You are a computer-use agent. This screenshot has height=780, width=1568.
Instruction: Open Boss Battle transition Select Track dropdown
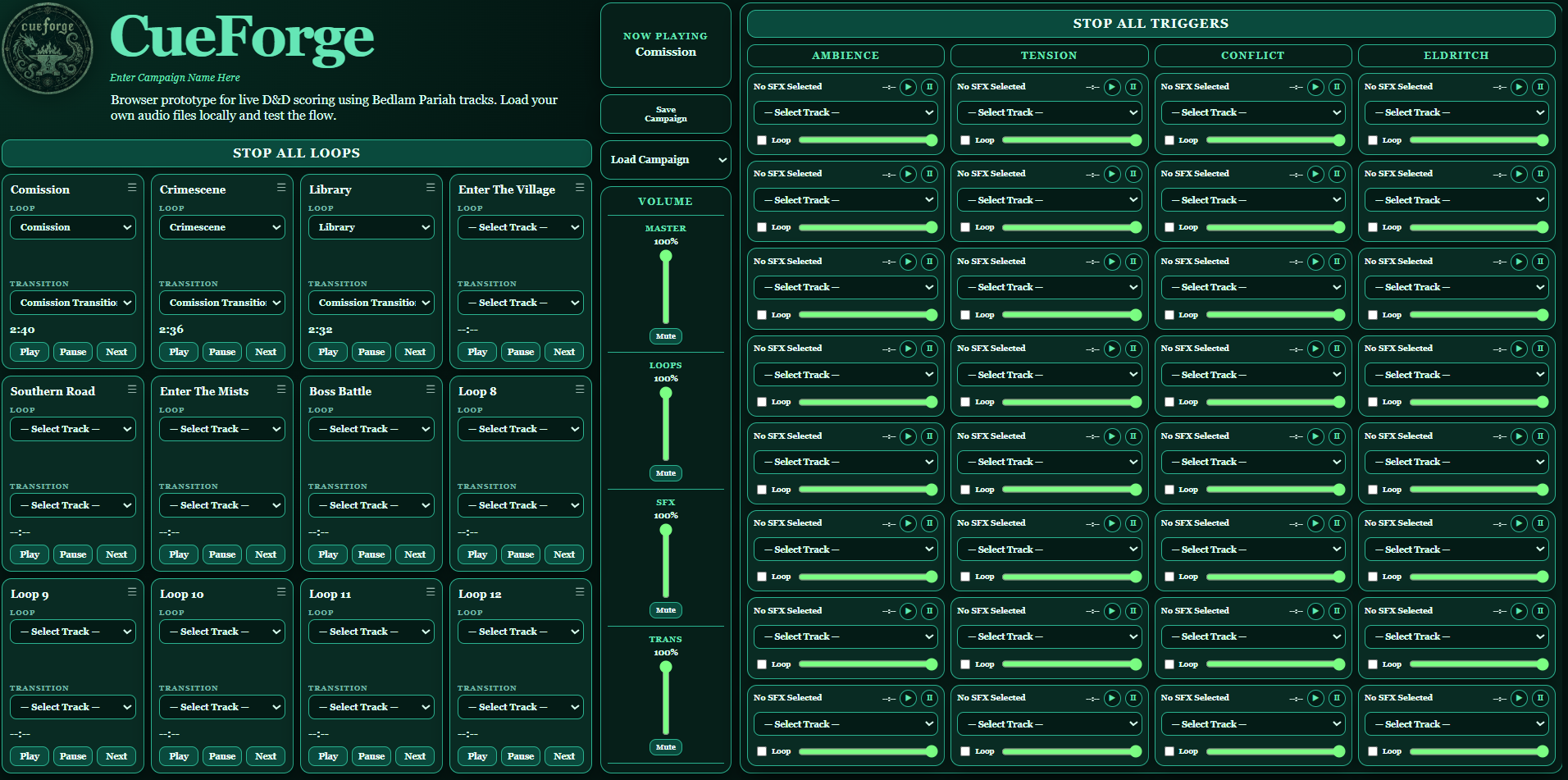(371, 505)
